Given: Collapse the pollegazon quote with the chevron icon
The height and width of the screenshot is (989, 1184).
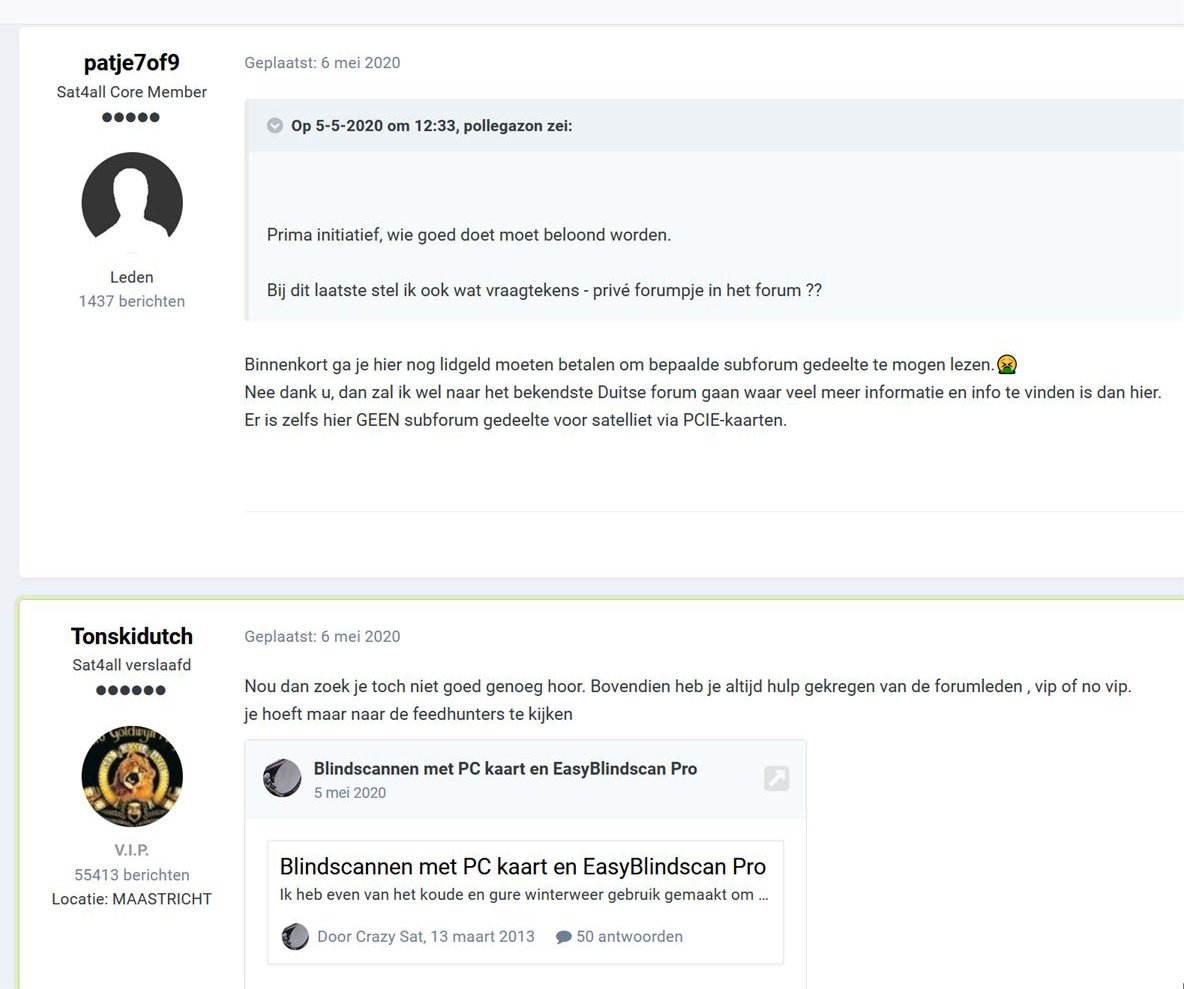Looking at the screenshot, I should (x=275, y=125).
